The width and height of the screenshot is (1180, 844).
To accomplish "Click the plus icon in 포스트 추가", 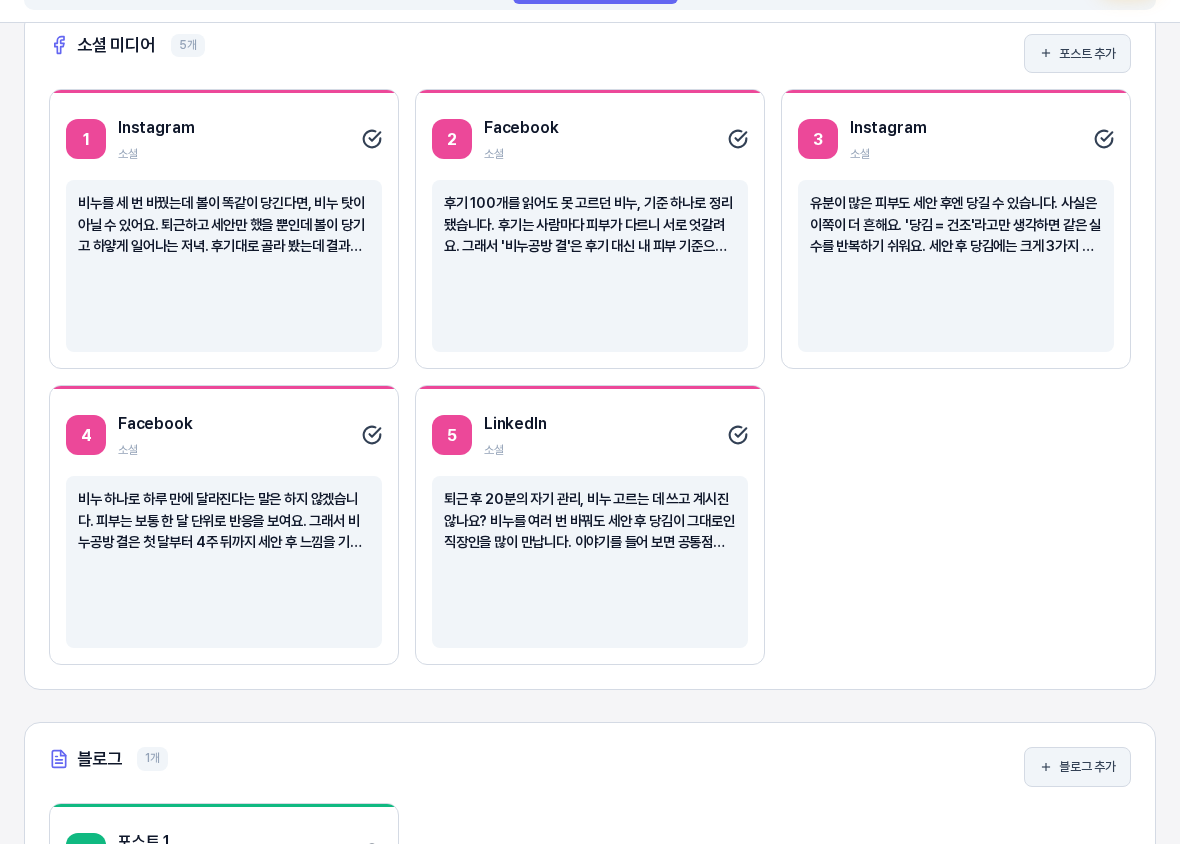I will (1045, 53).
